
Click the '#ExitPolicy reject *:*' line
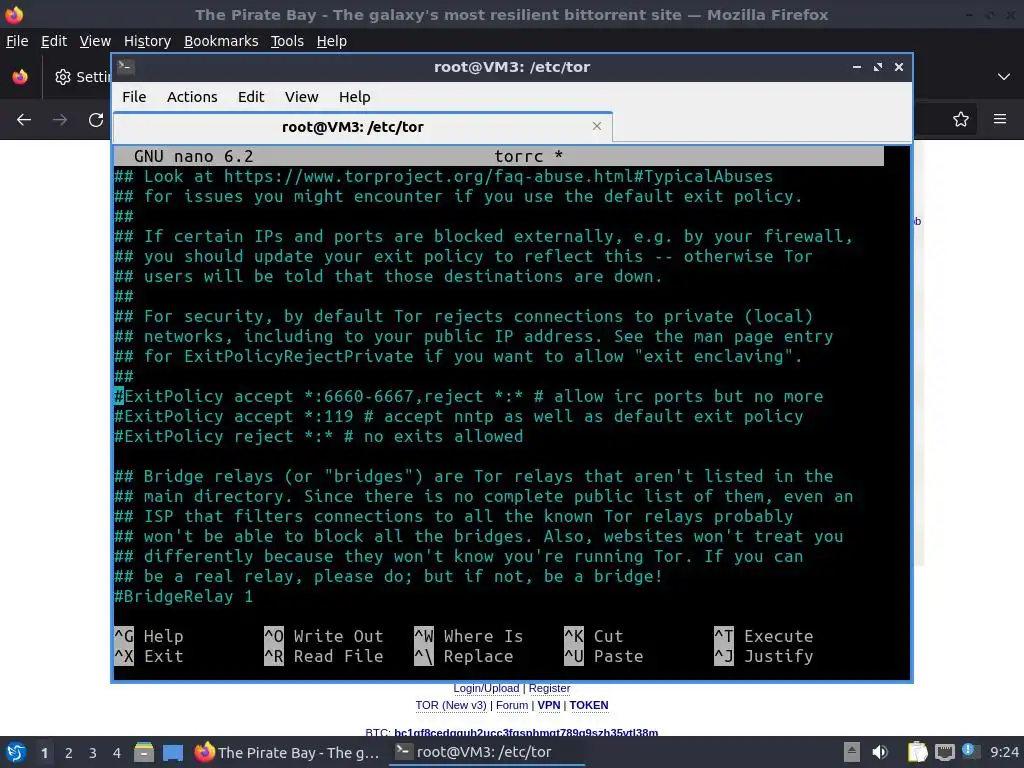click(x=319, y=436)
